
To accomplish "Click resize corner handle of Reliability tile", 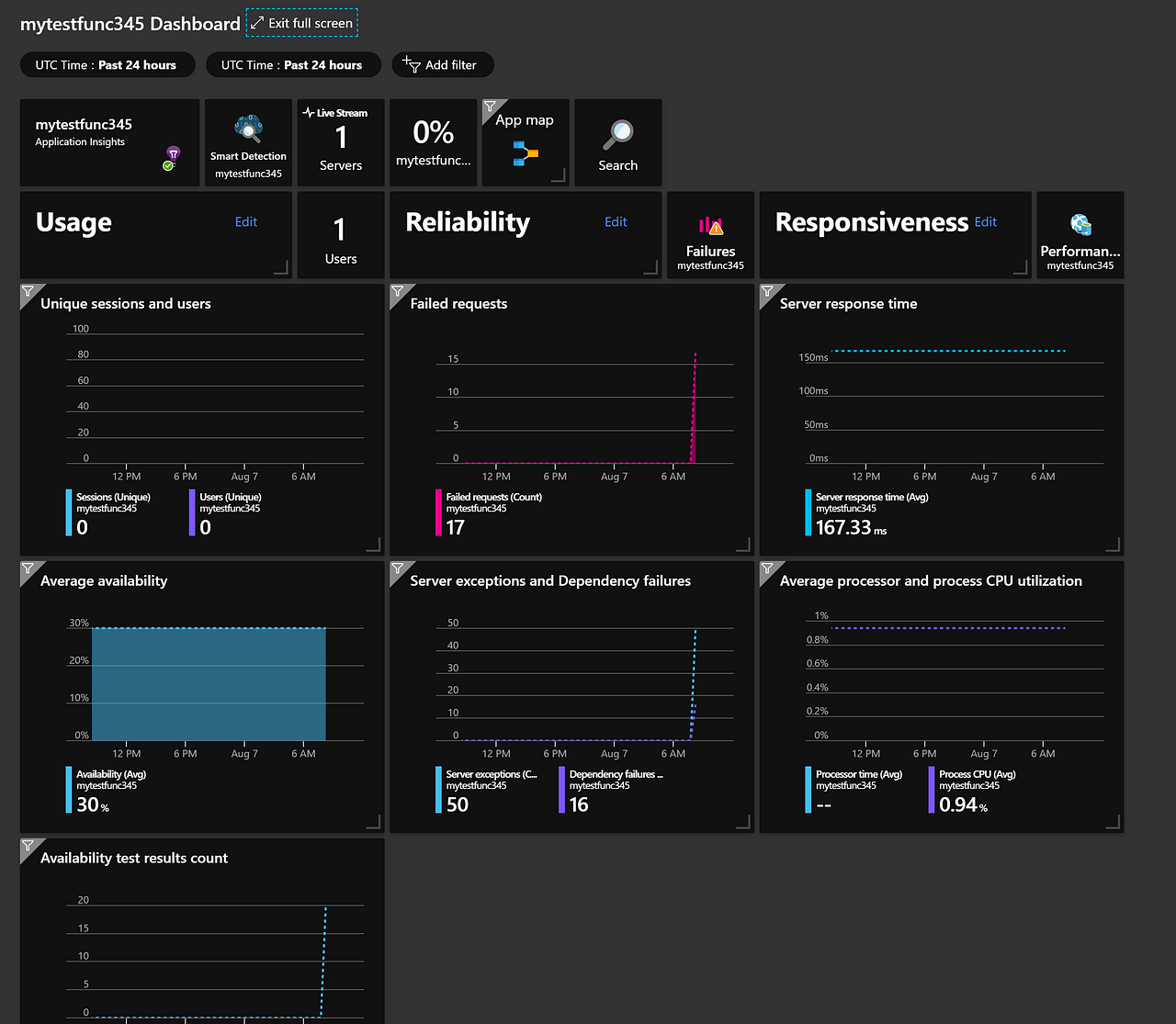I will pyautogui.click(x=650, y=267).
